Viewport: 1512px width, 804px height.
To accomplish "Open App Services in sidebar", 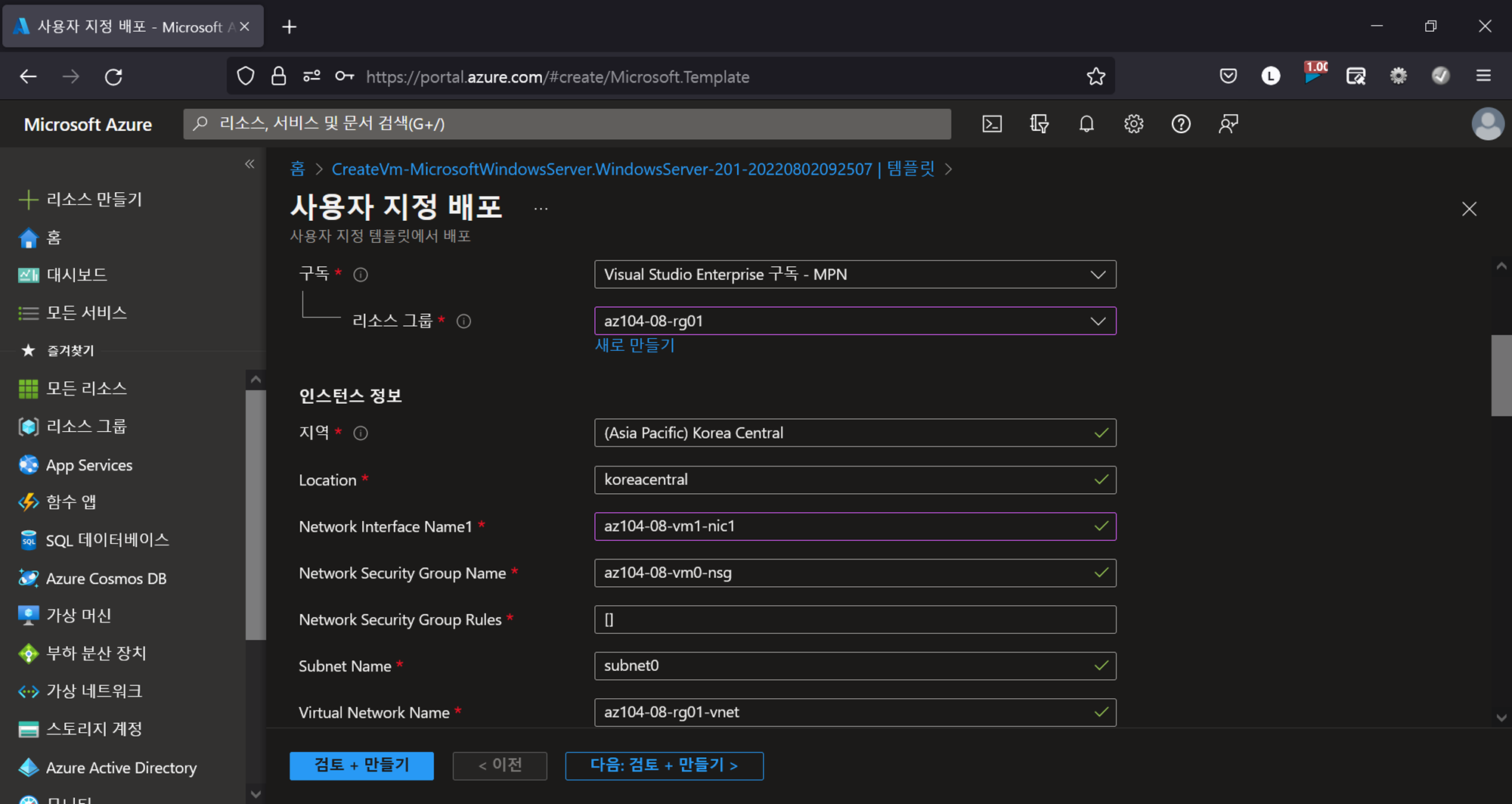I will pyautogui.click(x=89, y=465).
